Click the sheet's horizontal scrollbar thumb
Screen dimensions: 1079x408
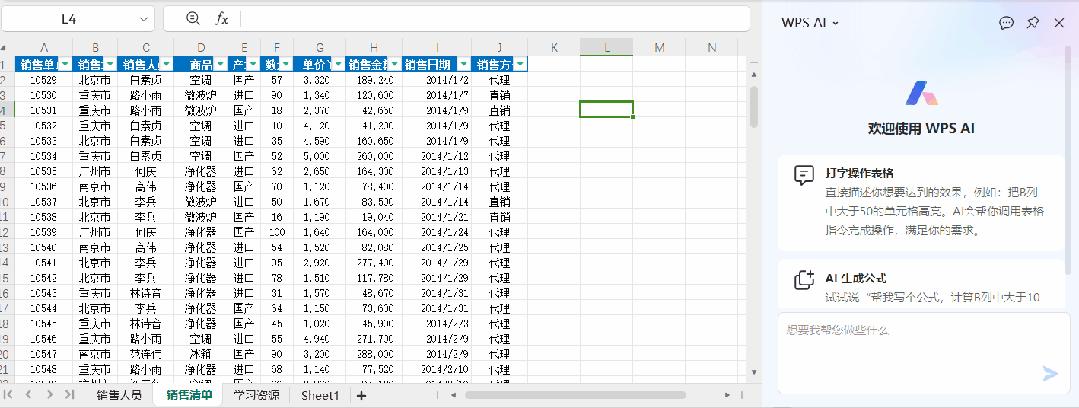pyautogui.click(x=575, y=395)
